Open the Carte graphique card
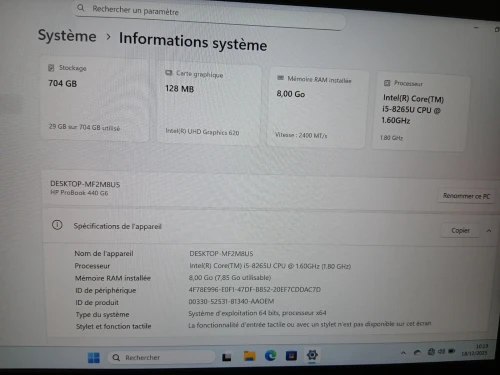Image resolution: width=500 pixels, height=375 pixels. 209,104
